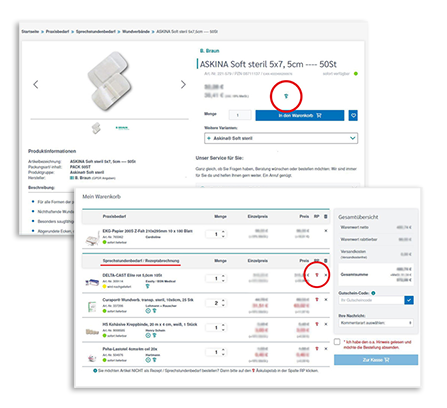447x408 pixels.
Task: Open EKG-Papier product image in cart
Action: (x=92, y=238)
